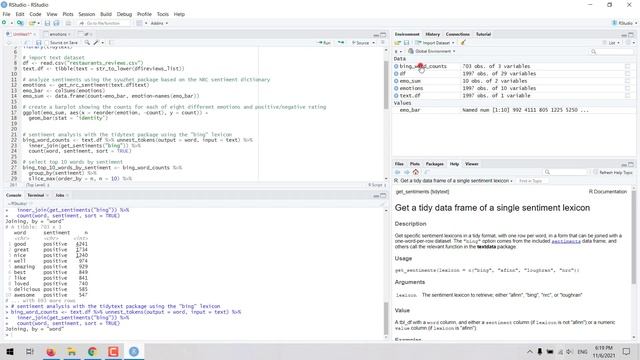
Task: Open the Addins dropdown
Action: (159, 23)
